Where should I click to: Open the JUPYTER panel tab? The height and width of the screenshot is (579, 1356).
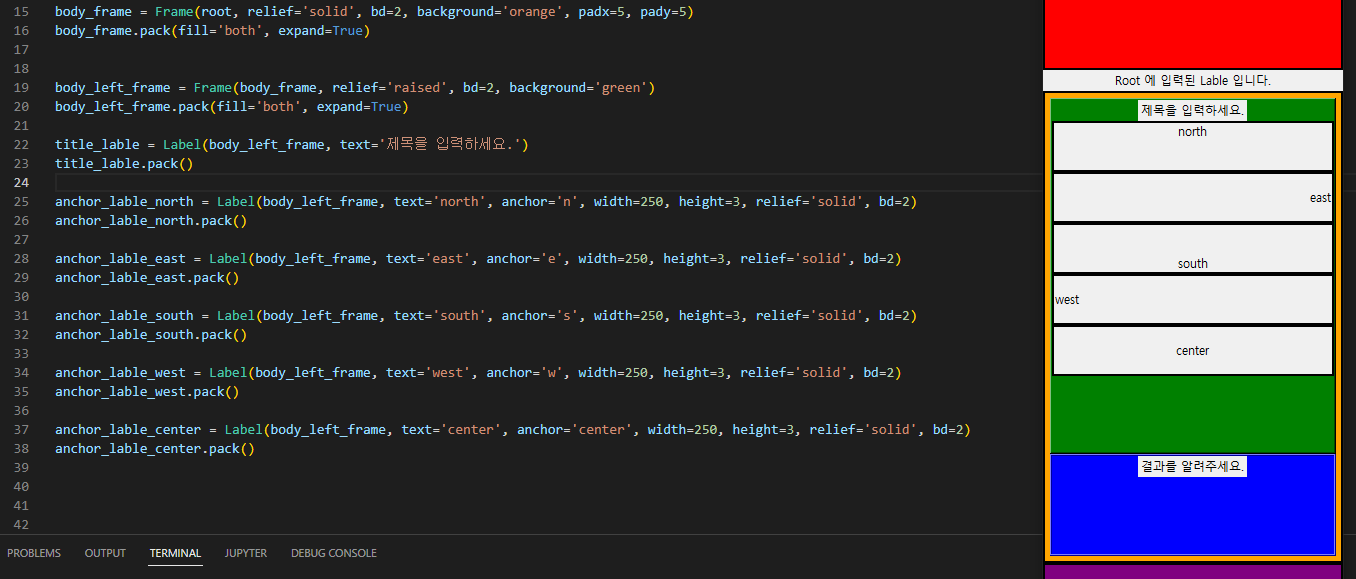click(x=246, y=553)
